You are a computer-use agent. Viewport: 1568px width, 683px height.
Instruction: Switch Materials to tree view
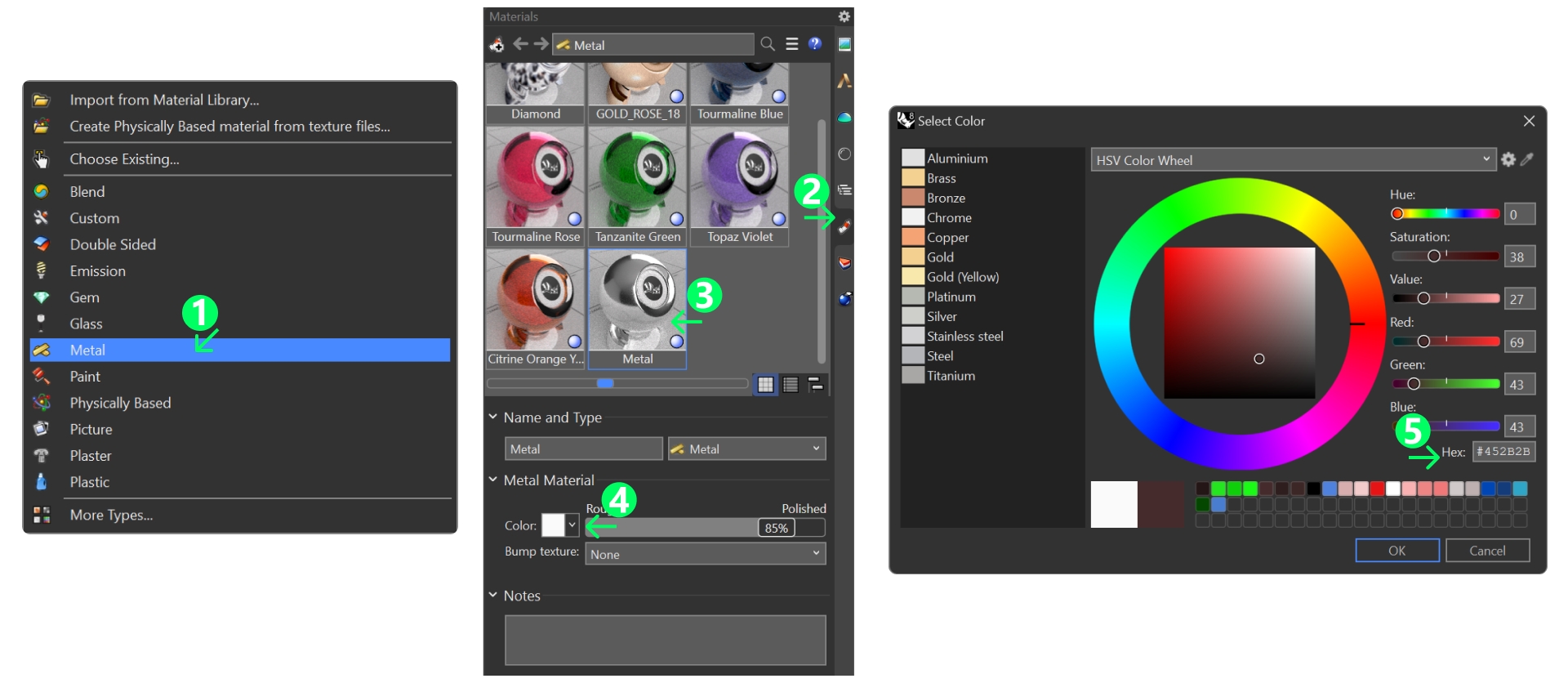pyautogui.click(x=815, y=384)
